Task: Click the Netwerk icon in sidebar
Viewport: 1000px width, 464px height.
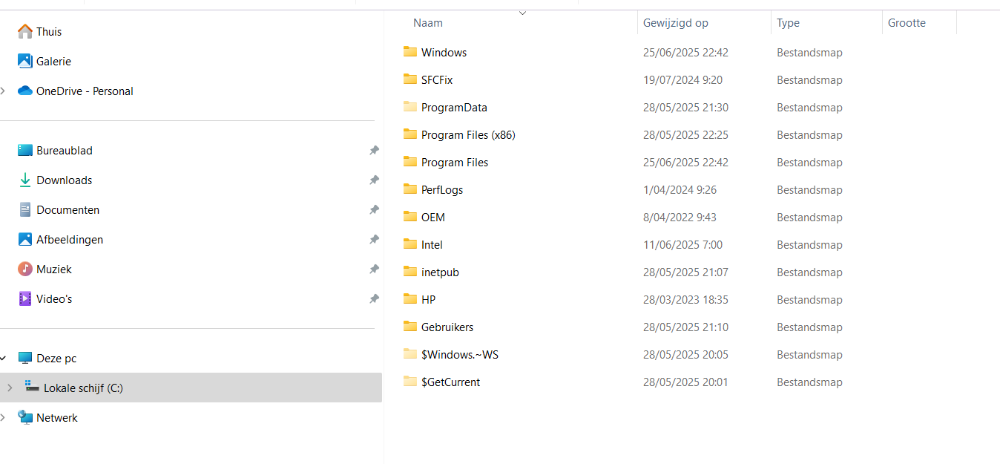Action: (25, 418)
